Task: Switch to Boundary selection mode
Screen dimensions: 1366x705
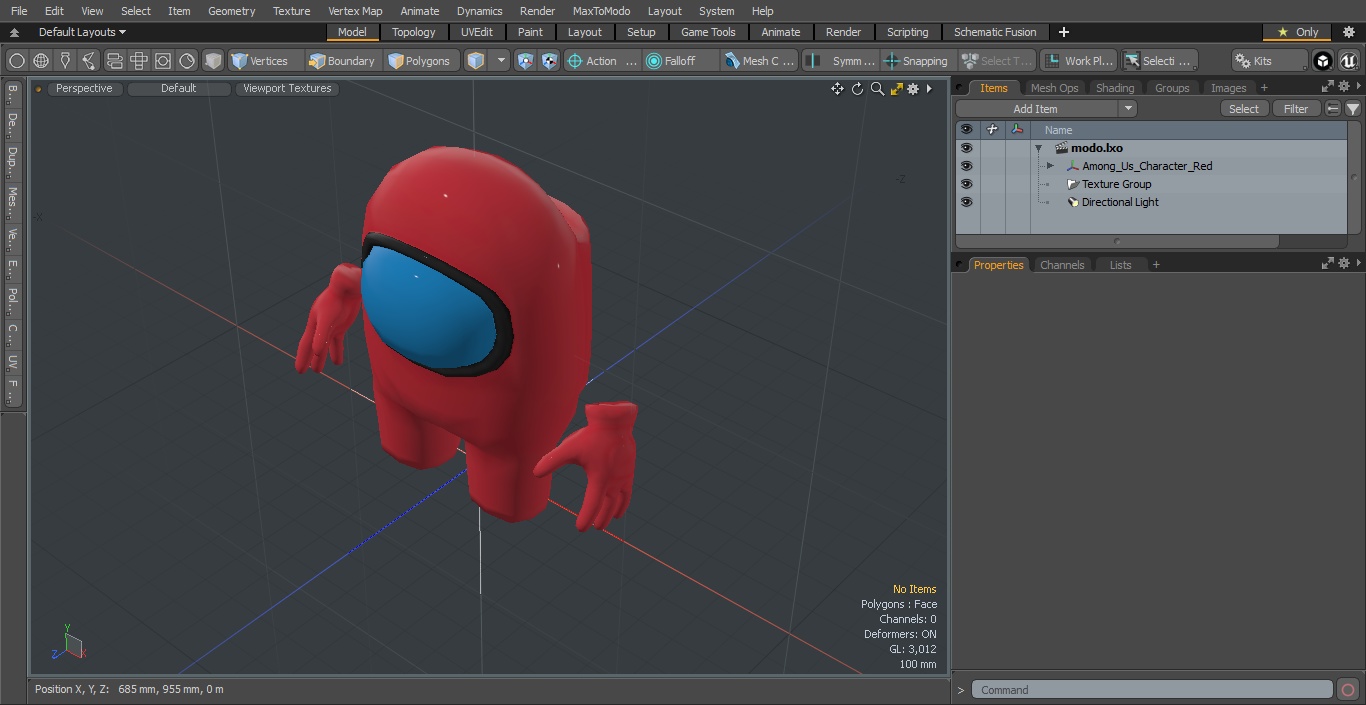Action: [x=342, y=61]
